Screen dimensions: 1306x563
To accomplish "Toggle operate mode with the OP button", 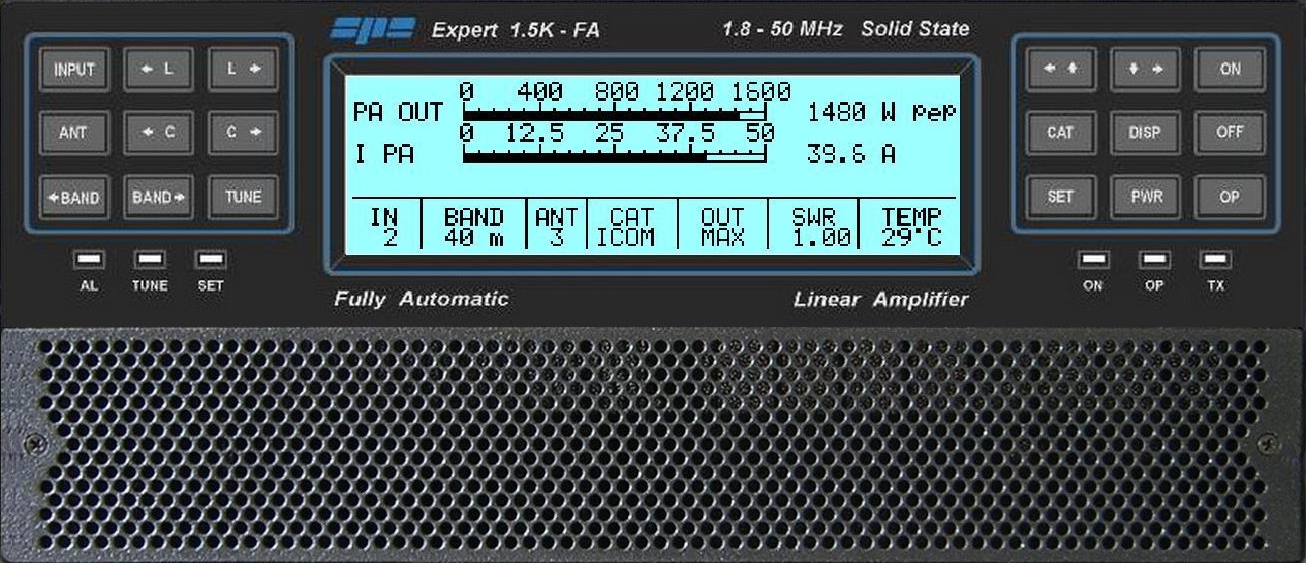I will click(1230, 197).
